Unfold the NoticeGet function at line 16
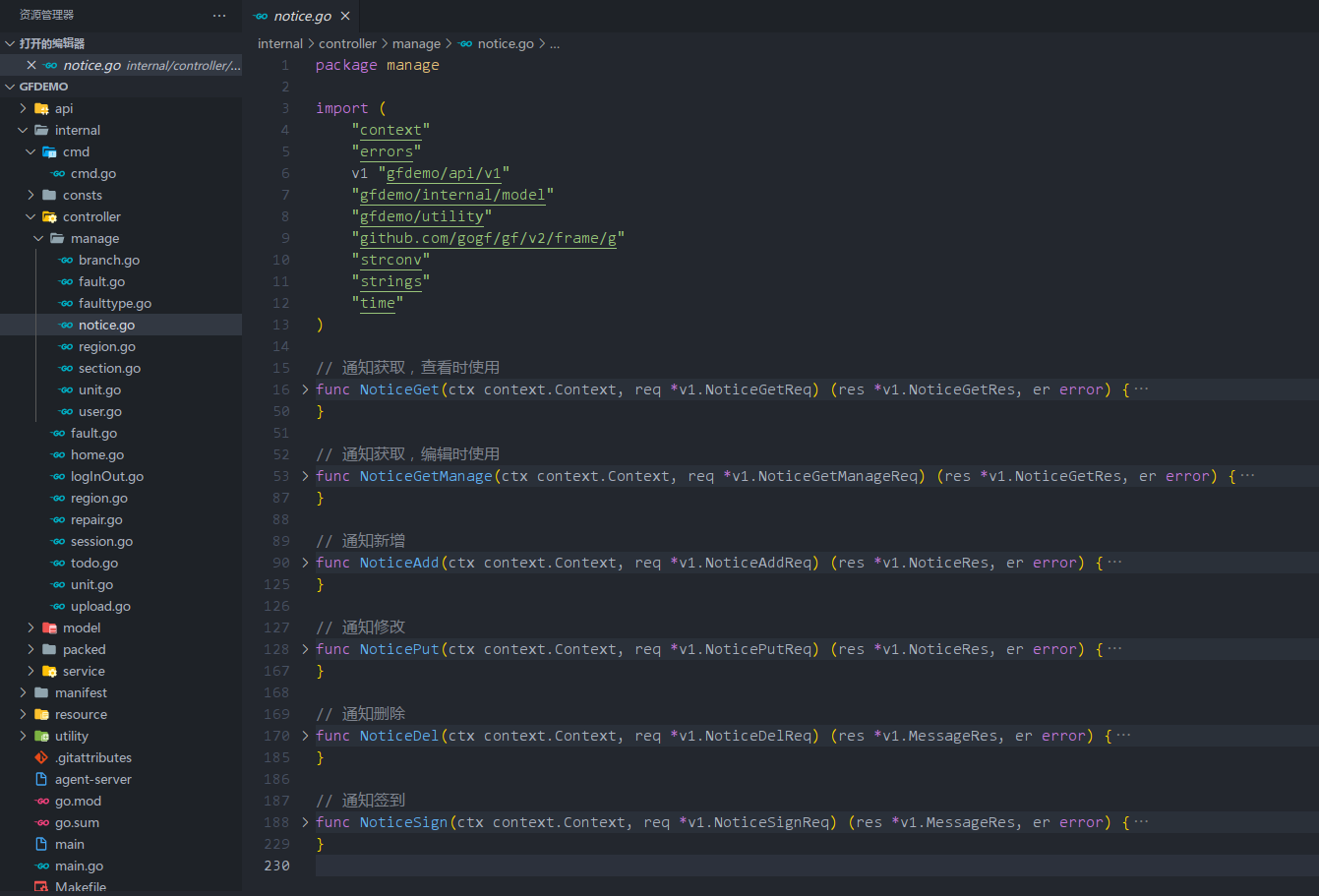The width and height of the screenshot is (1319, 896). pos(305,389)
